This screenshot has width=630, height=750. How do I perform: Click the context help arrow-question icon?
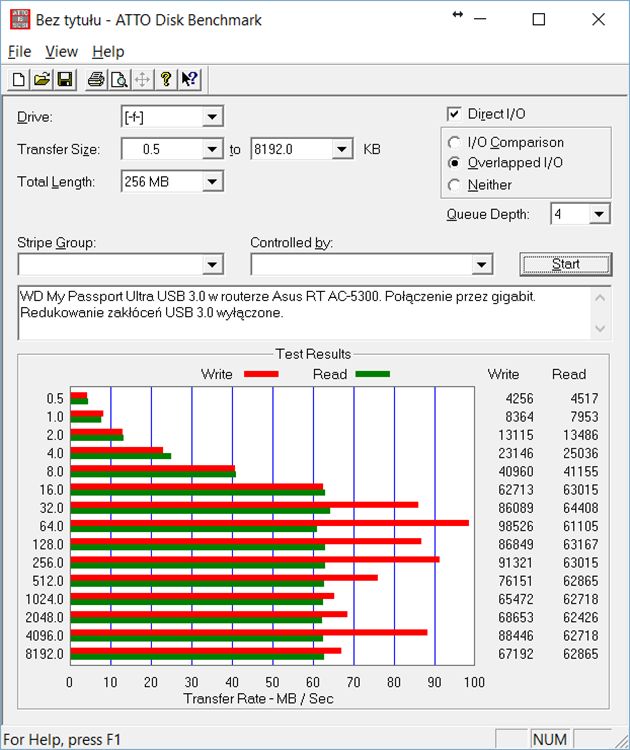[x=189, y=79]
